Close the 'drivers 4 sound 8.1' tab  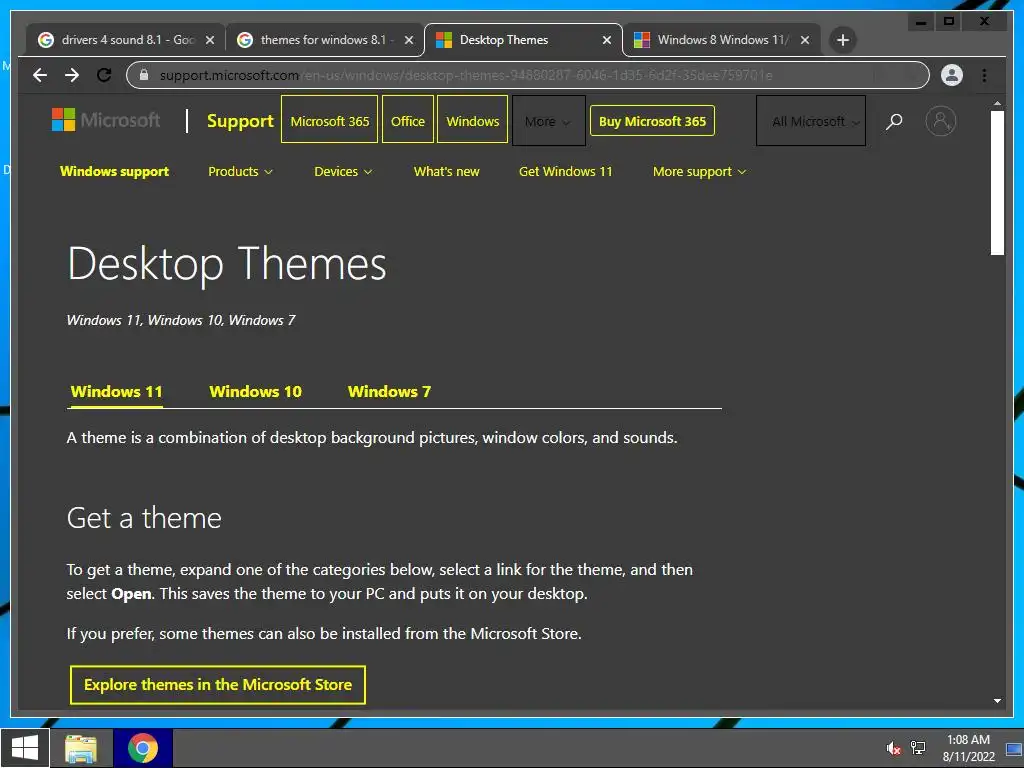coord(210,40)
